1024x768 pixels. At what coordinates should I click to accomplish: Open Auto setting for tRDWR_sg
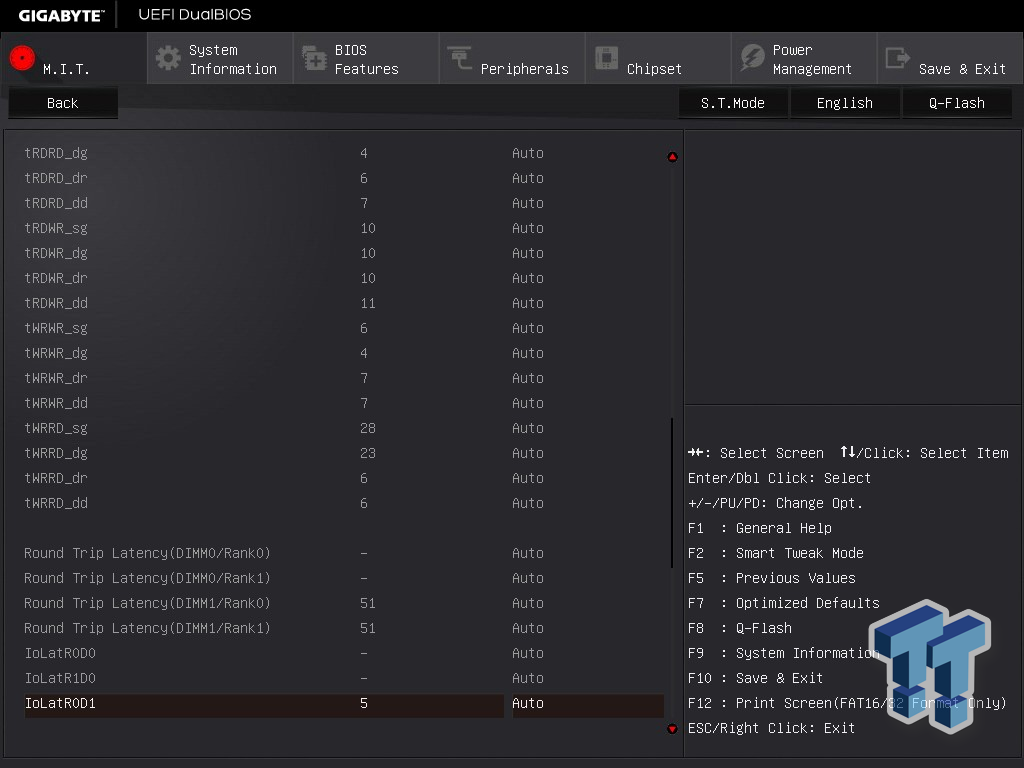pyautogui.click(x=528, y=228)
